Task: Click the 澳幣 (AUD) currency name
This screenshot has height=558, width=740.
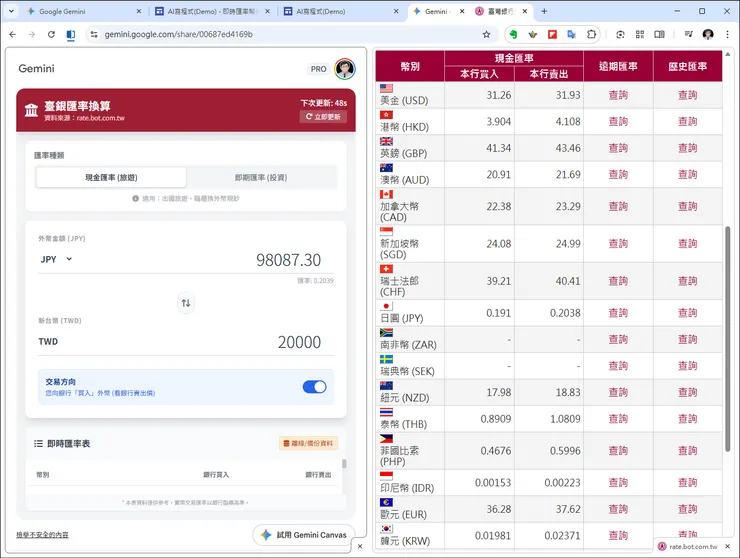Action: pyautogui.click(x=404, y=180)
